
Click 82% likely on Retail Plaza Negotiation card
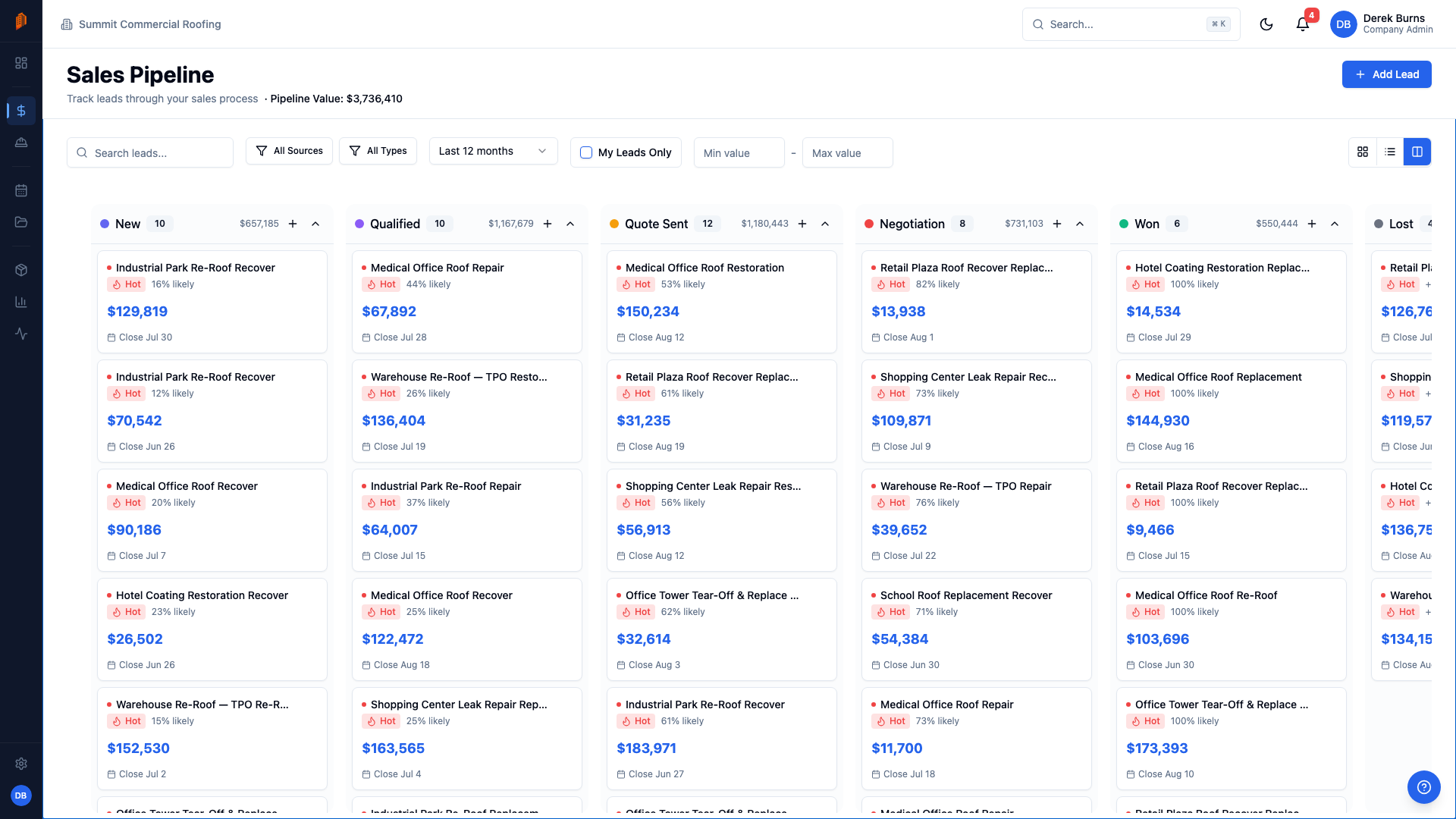[x=938, y=284]
